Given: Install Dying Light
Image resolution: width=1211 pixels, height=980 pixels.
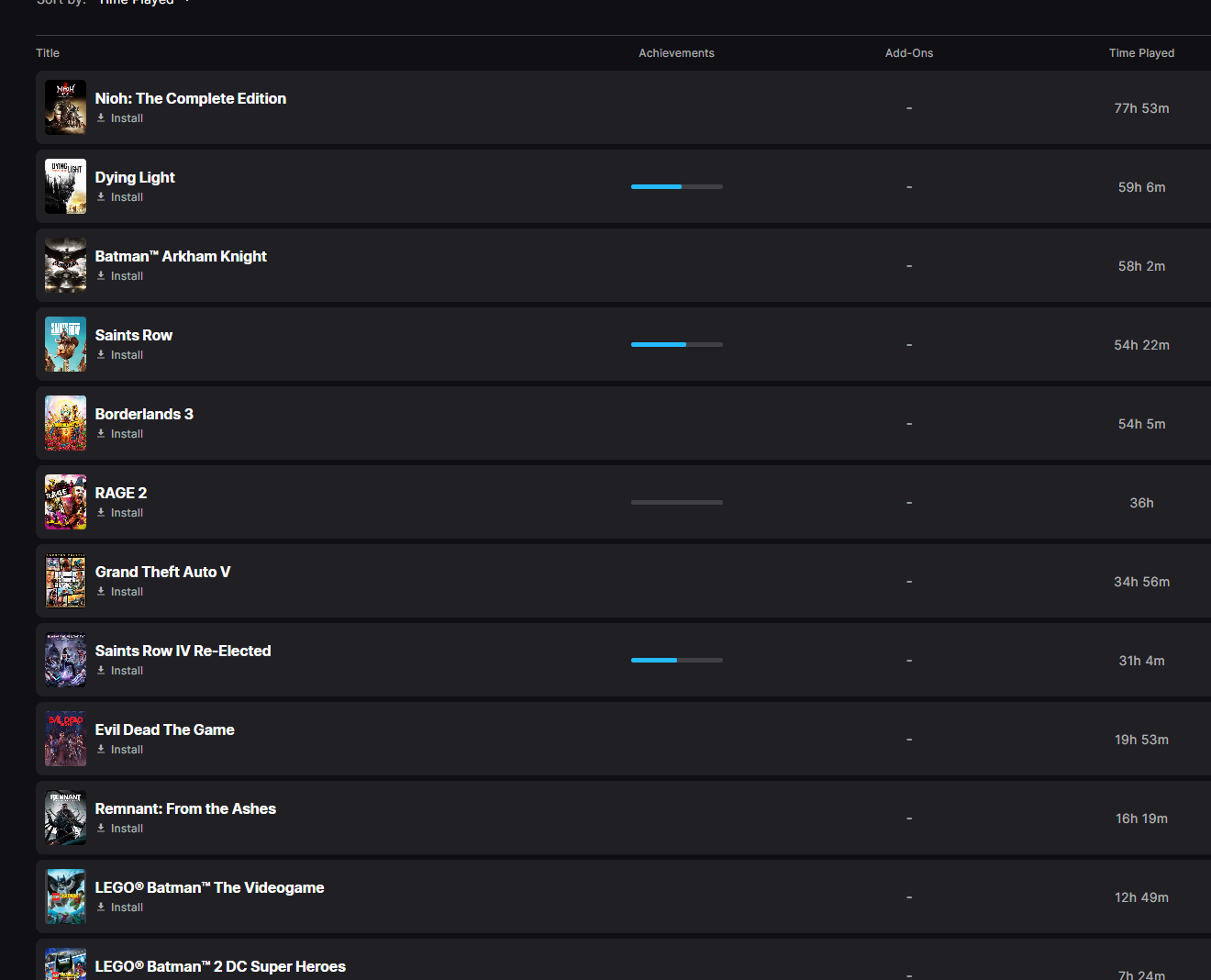Looking at the screenshot, I should click(x=120, y=197).
